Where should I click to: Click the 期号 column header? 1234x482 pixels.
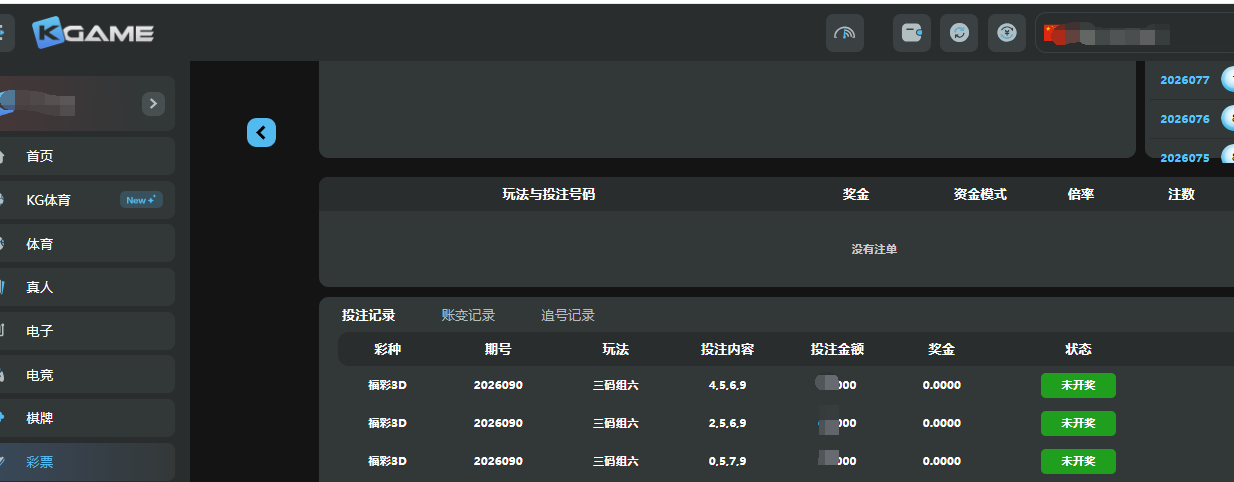[x=498, y=349]
